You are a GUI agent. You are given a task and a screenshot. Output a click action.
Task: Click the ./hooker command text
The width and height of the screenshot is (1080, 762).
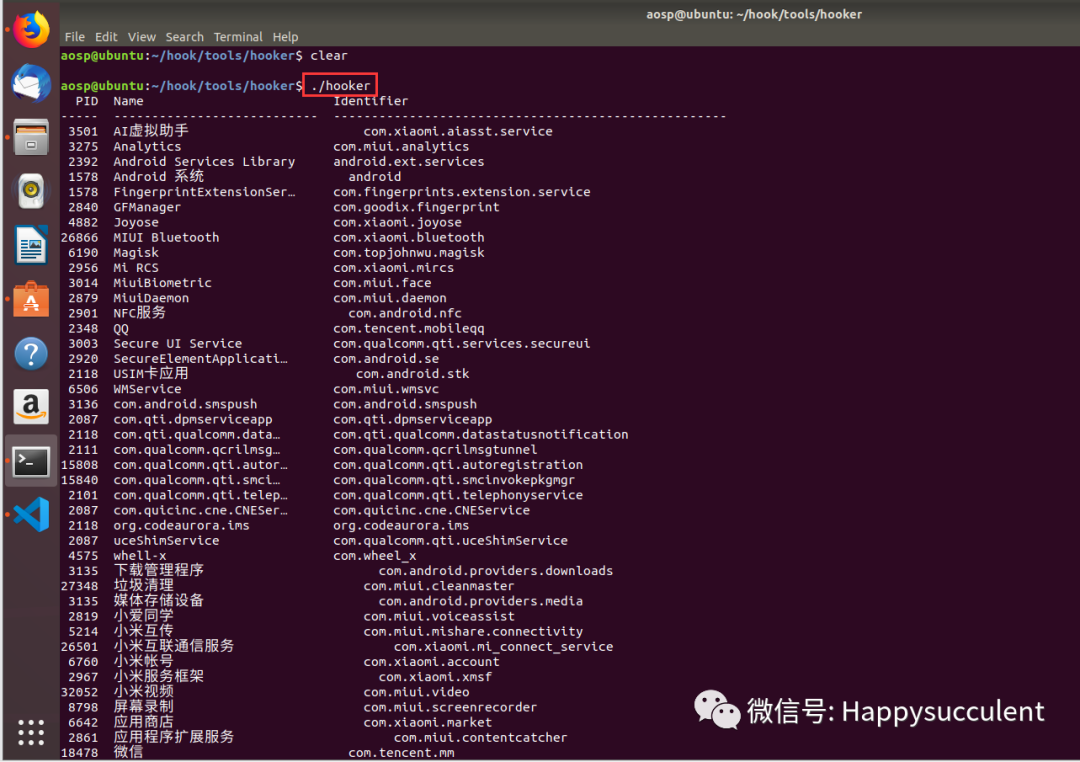[x=340, y=85]
